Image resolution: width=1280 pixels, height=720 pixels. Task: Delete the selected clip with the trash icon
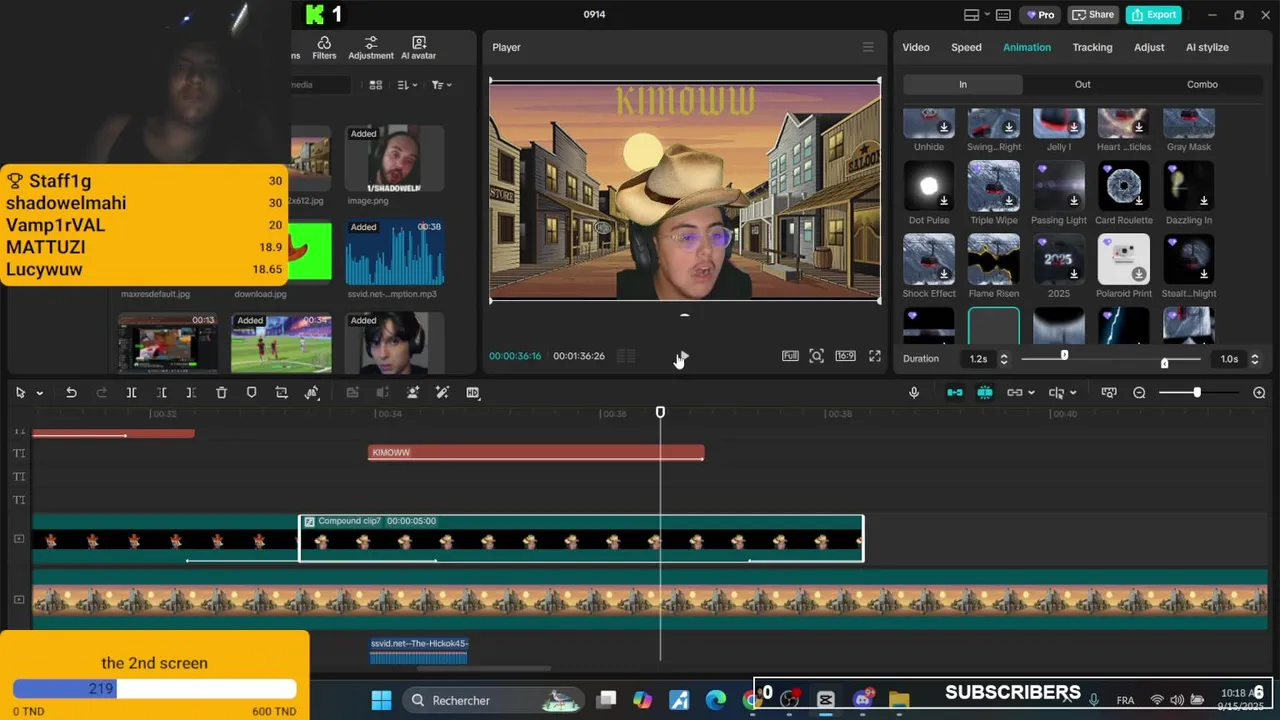221,393
